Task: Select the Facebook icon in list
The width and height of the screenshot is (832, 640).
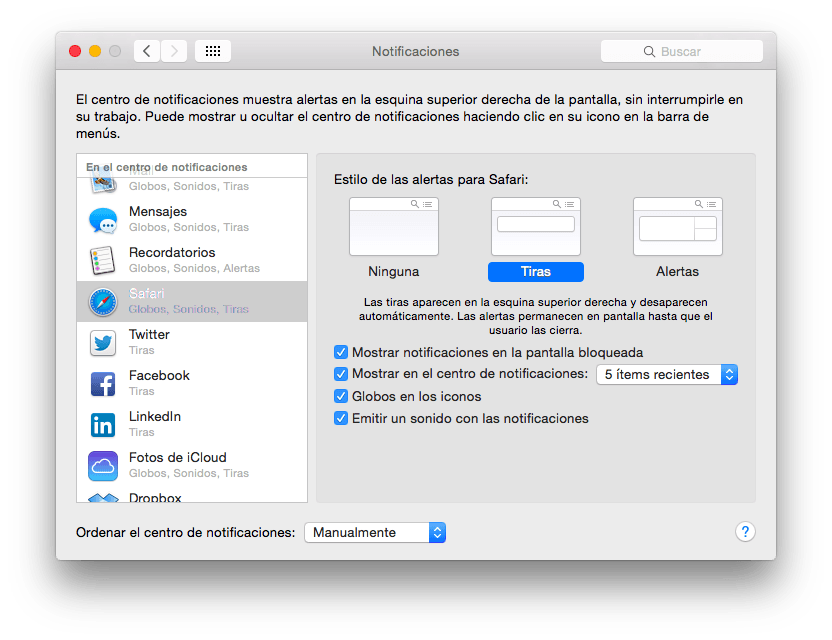Action: coord(103,384)
